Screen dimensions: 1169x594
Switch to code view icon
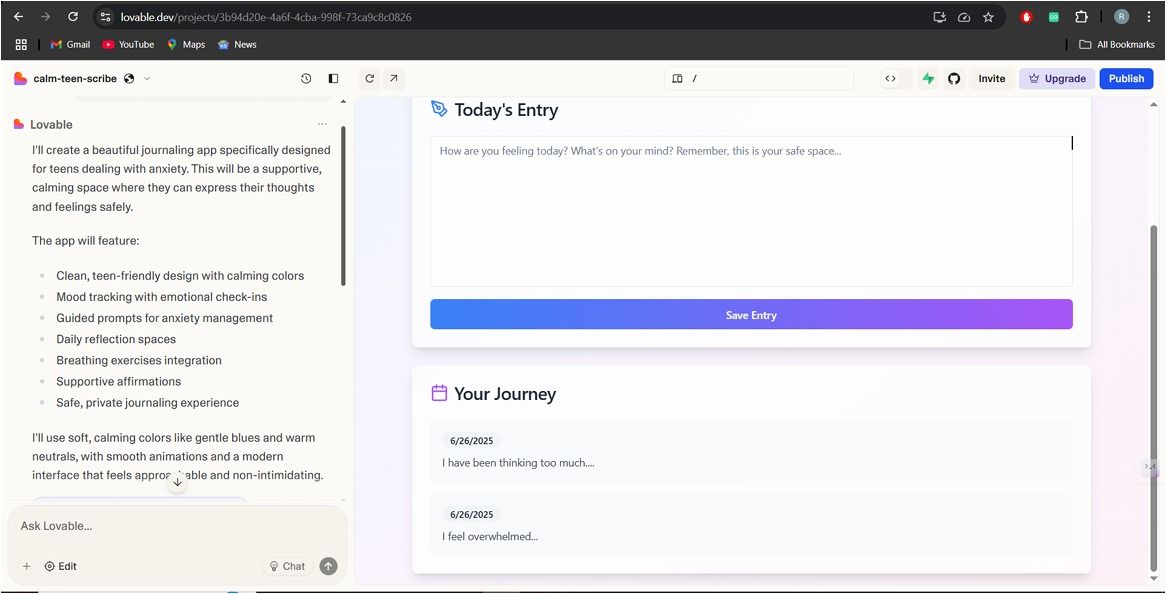[x=890, y=78]
